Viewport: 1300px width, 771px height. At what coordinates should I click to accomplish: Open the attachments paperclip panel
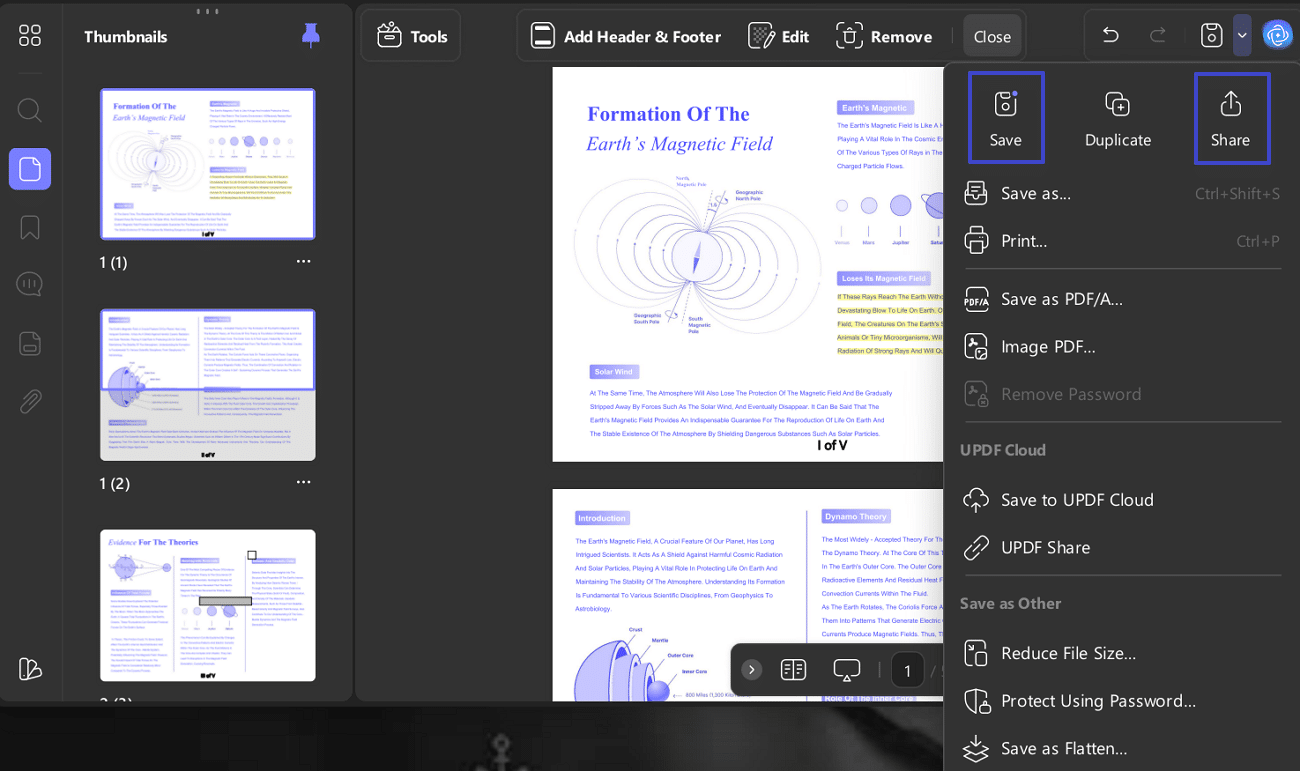(30, 402)
